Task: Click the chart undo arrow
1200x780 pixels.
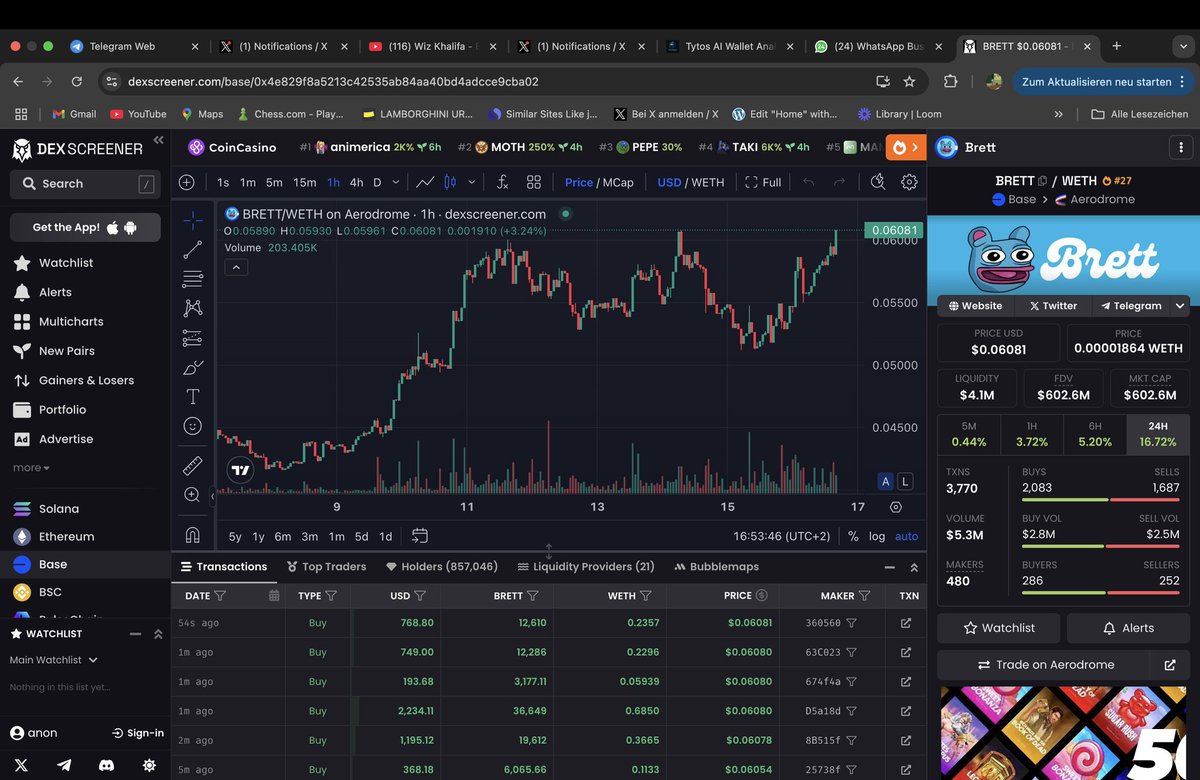Action: tap(809, 182)
